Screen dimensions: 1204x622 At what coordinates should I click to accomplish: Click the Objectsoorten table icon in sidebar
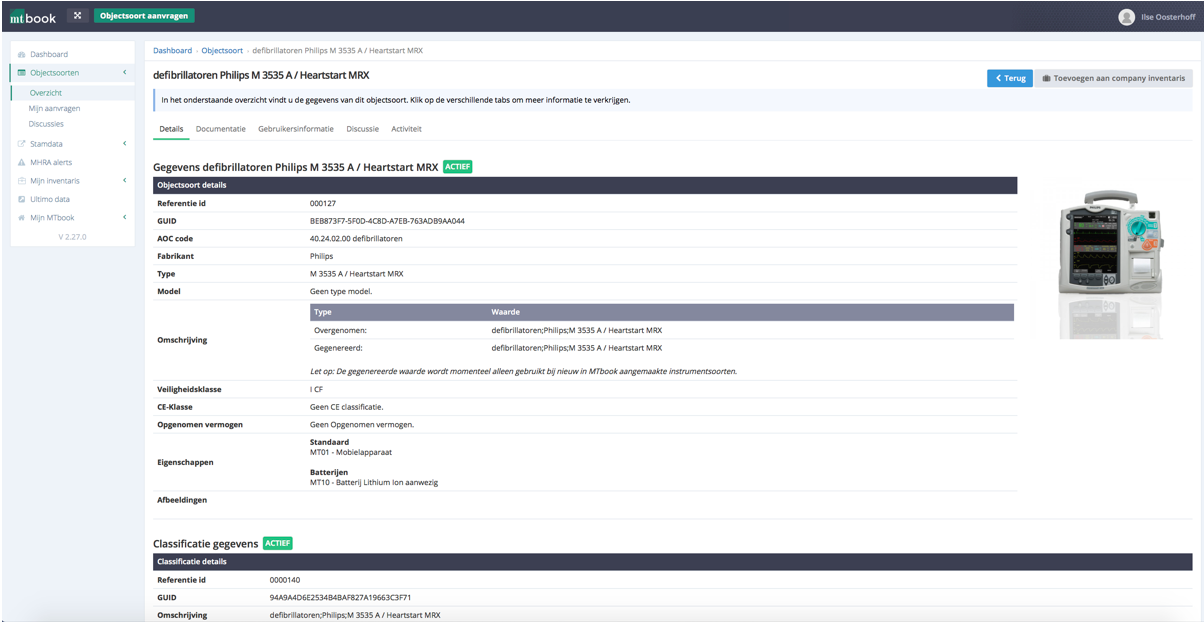[x=22, y=73]
